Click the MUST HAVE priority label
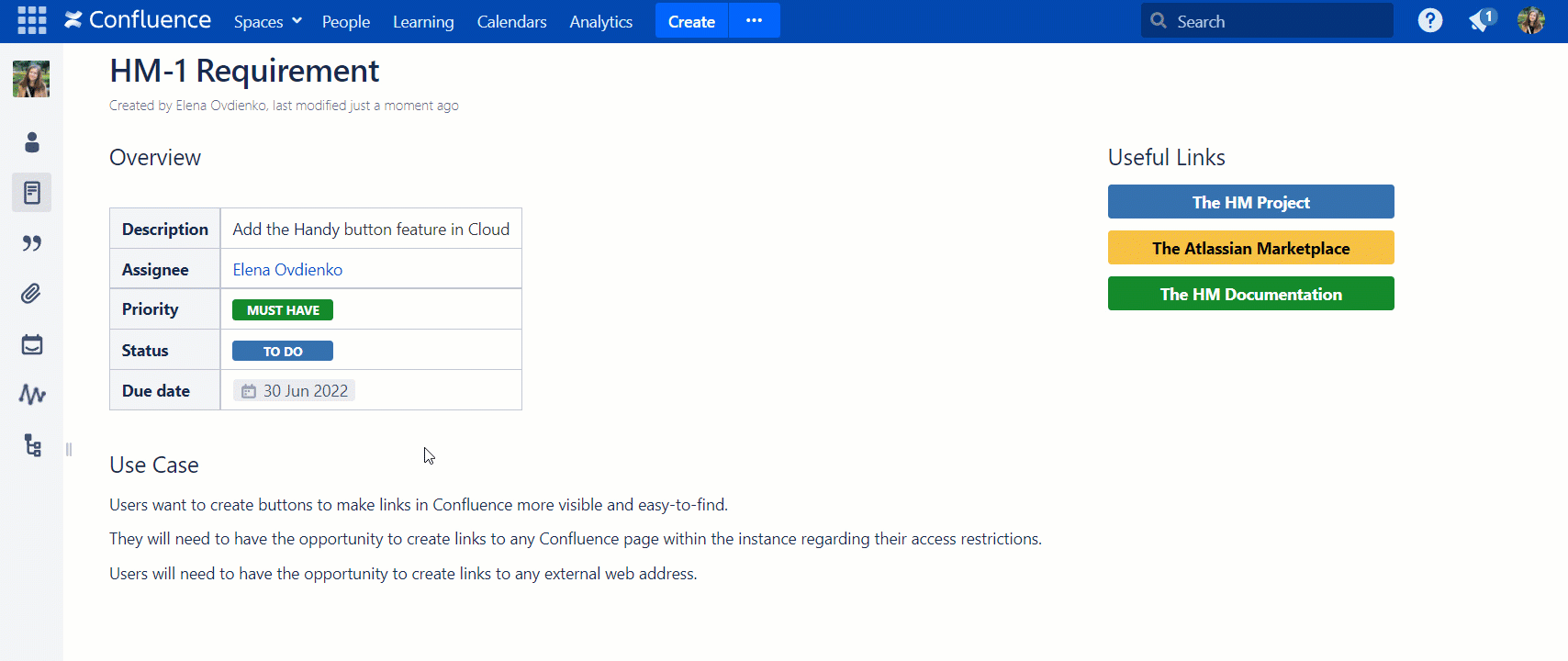Screen dimensions: 1568x661 pos(283,310)
